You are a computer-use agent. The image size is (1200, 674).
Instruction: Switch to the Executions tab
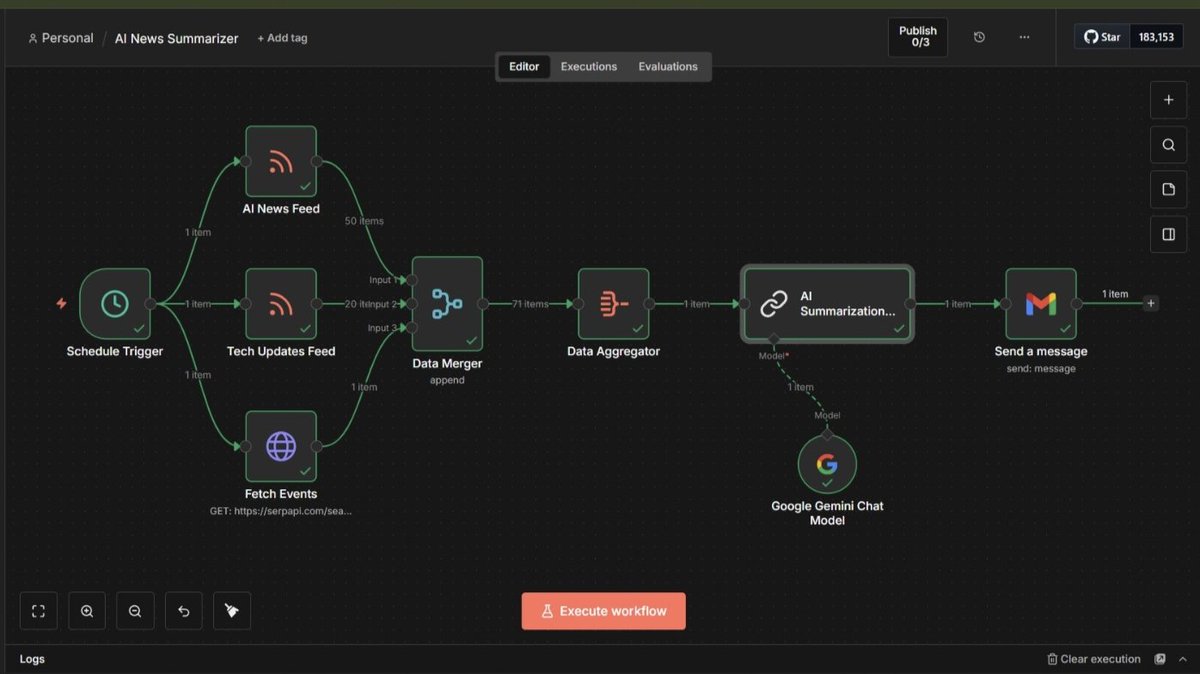click(589, 67)
